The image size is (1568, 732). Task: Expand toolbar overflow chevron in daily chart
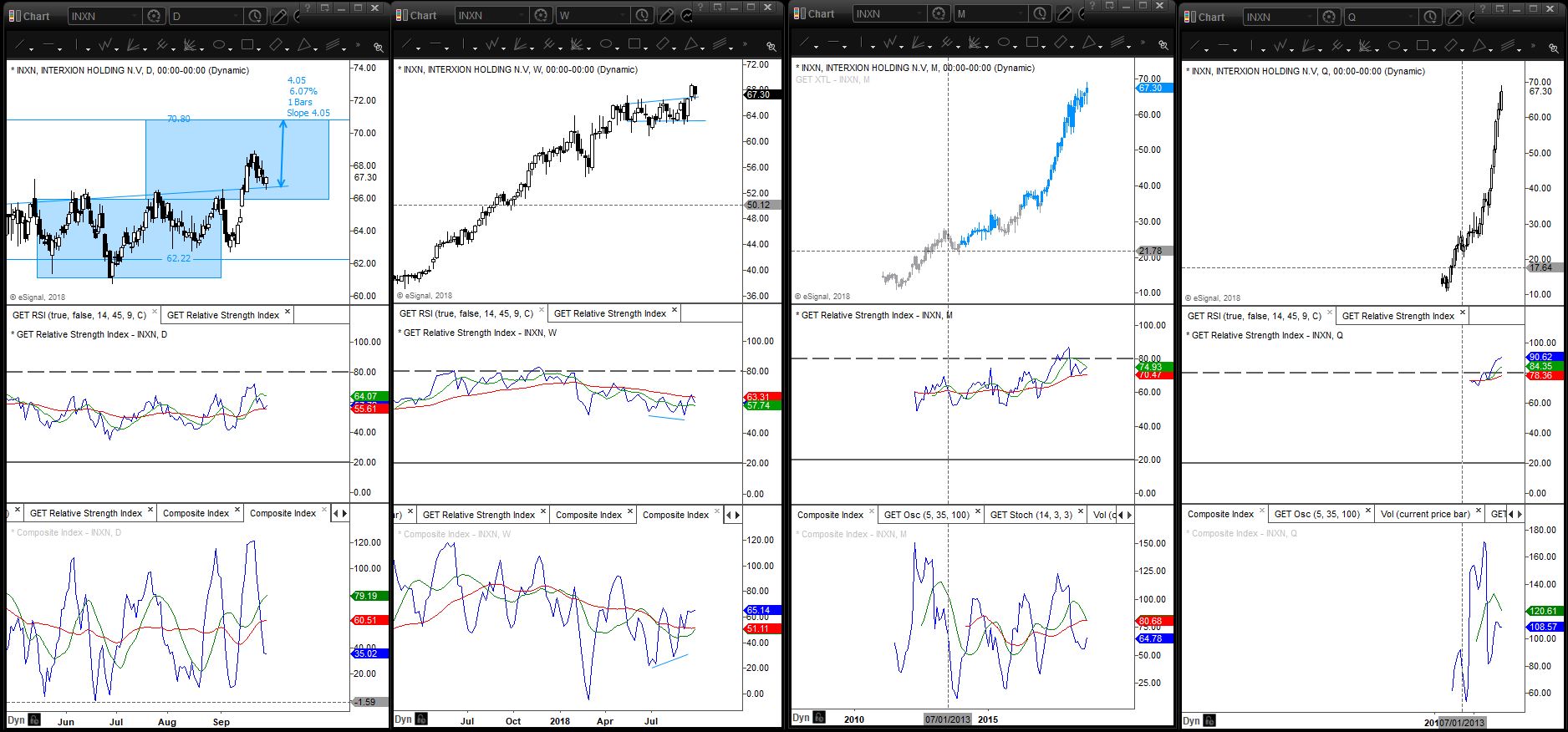359,45
